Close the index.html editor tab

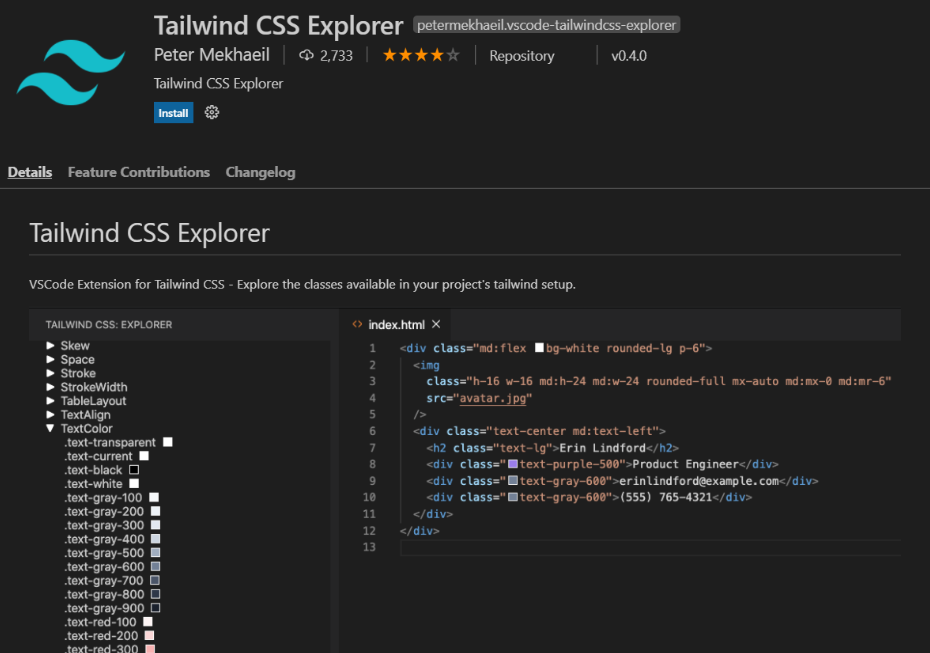pyautogui.click(x=436, y=324)
